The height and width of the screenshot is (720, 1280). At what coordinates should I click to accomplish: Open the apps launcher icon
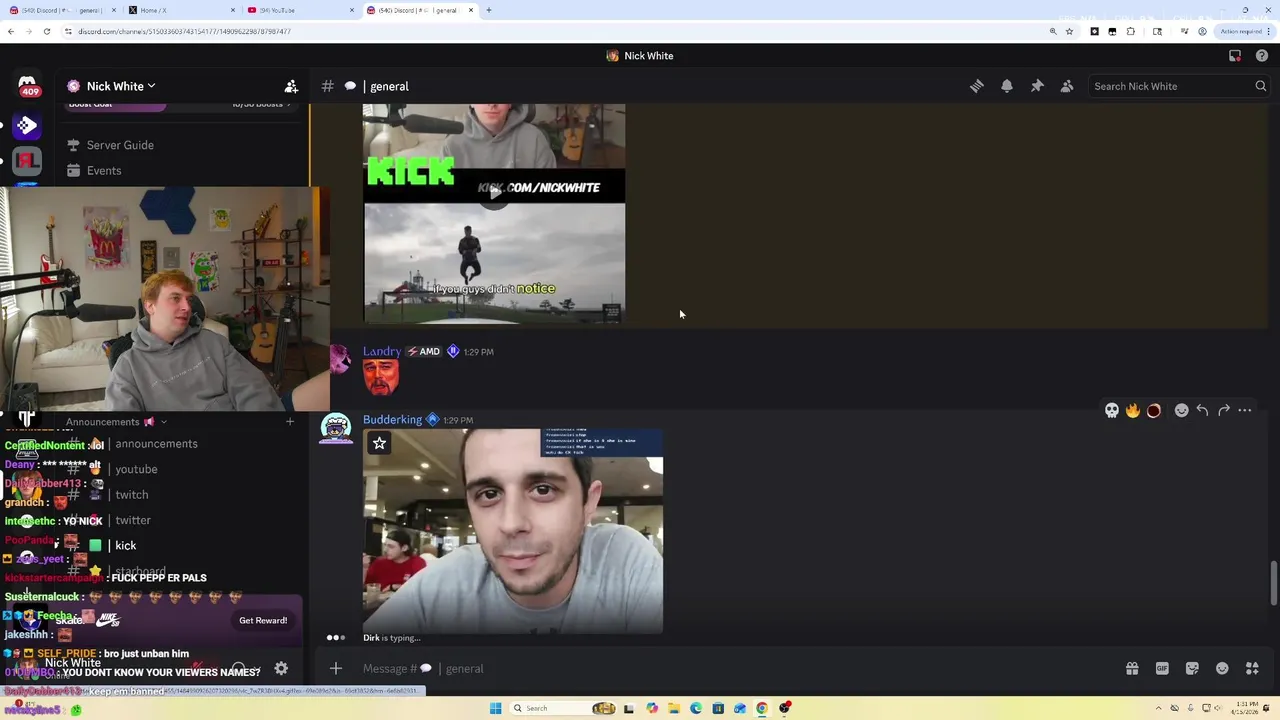1252,668
